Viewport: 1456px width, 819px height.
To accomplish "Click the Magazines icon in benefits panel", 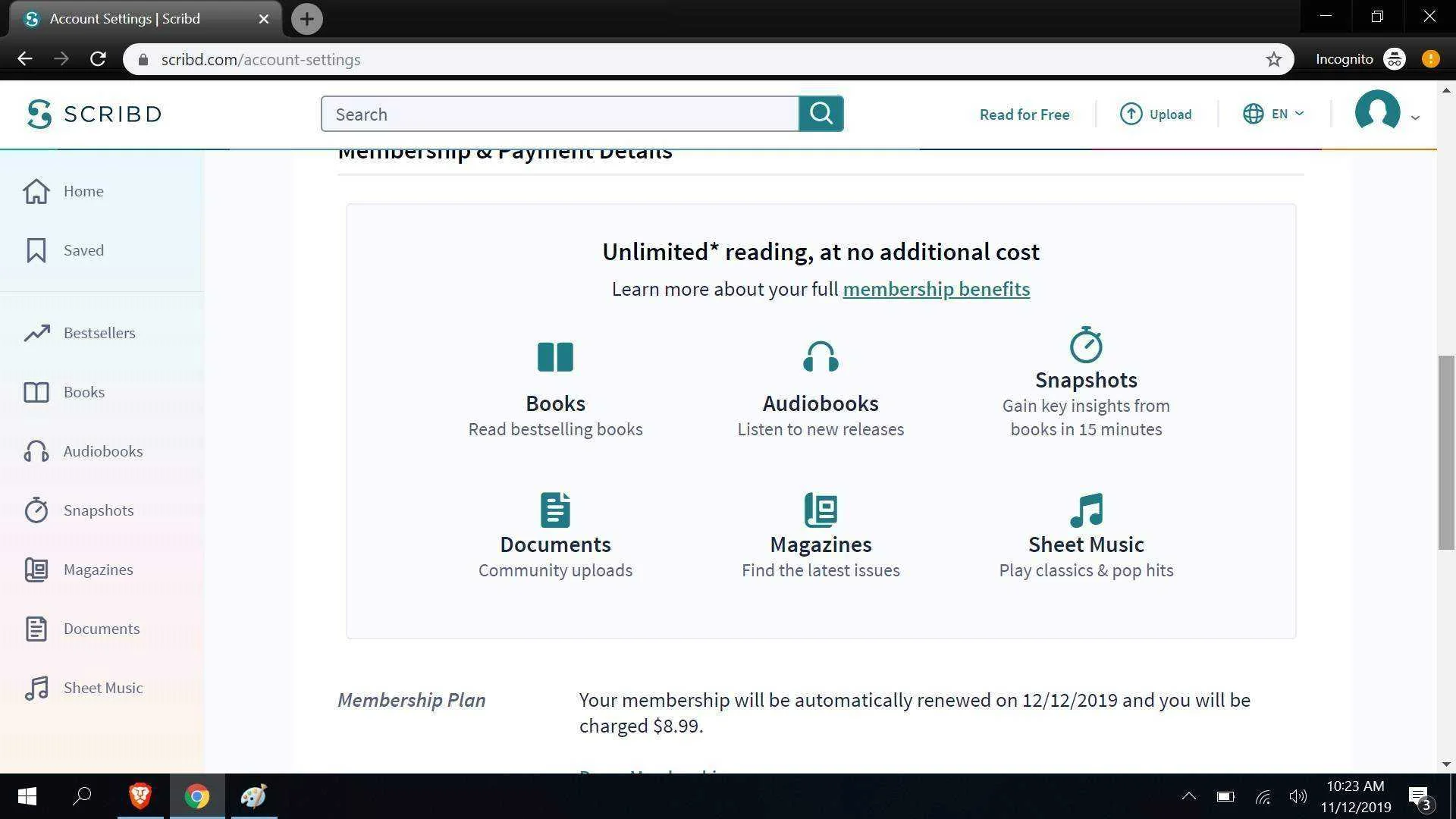I will [x=821, y=510].
